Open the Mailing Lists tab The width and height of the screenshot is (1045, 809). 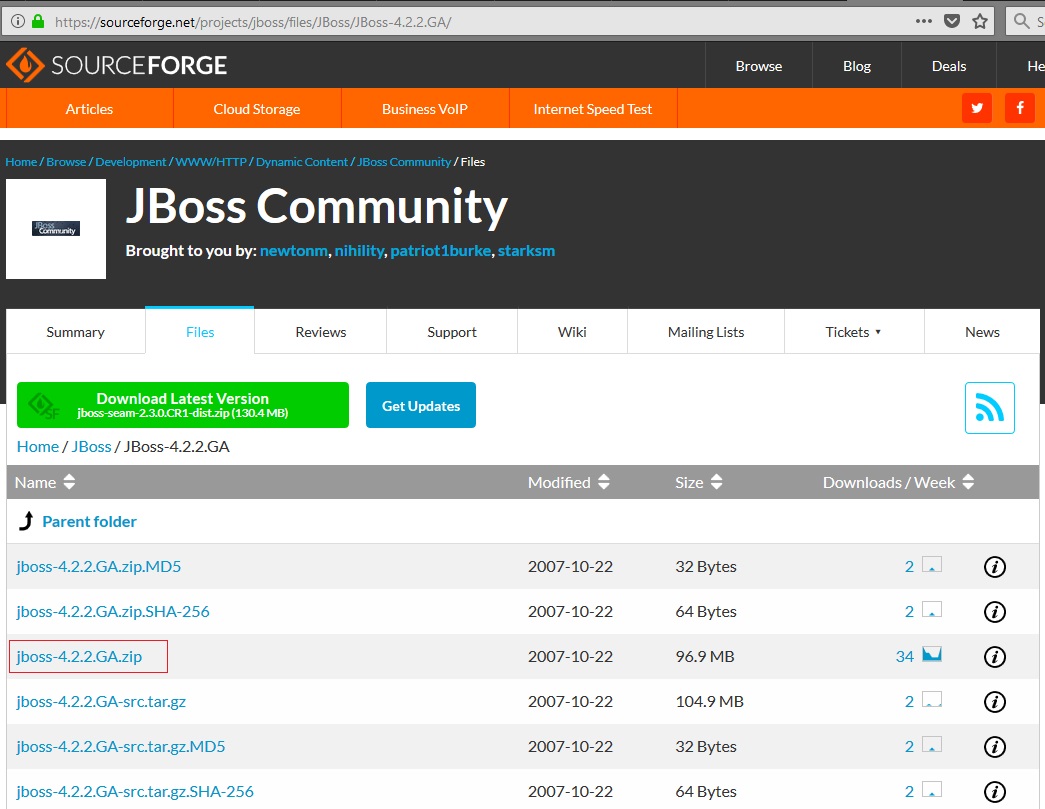coord(706,332)
